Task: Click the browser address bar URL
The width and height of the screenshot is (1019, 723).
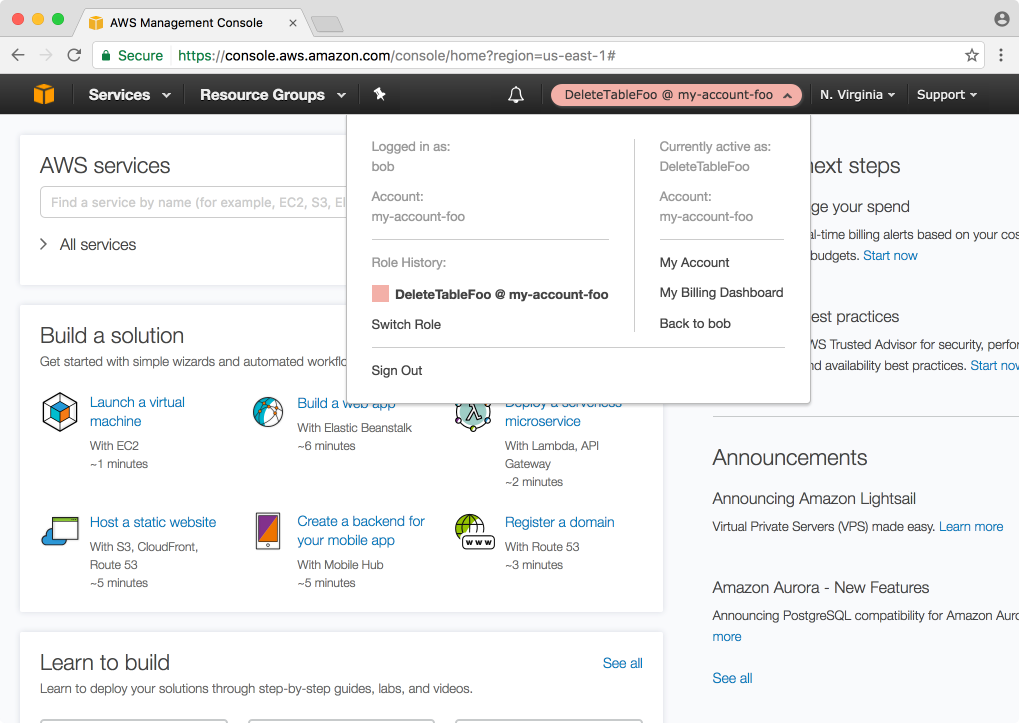Action: (x=396, y=56)
